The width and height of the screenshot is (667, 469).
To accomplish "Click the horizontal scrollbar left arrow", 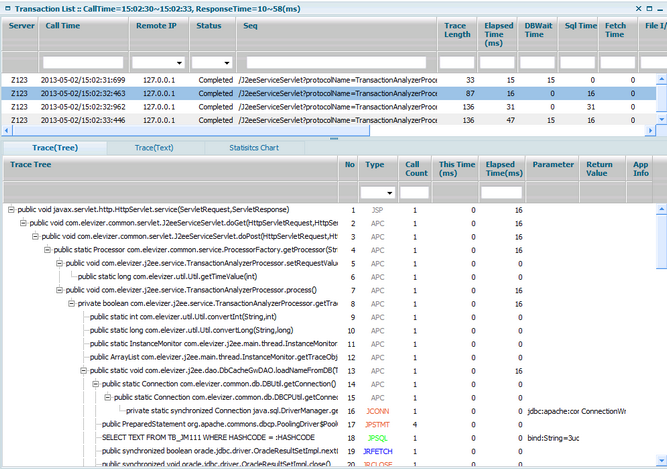I will point(6,131).
